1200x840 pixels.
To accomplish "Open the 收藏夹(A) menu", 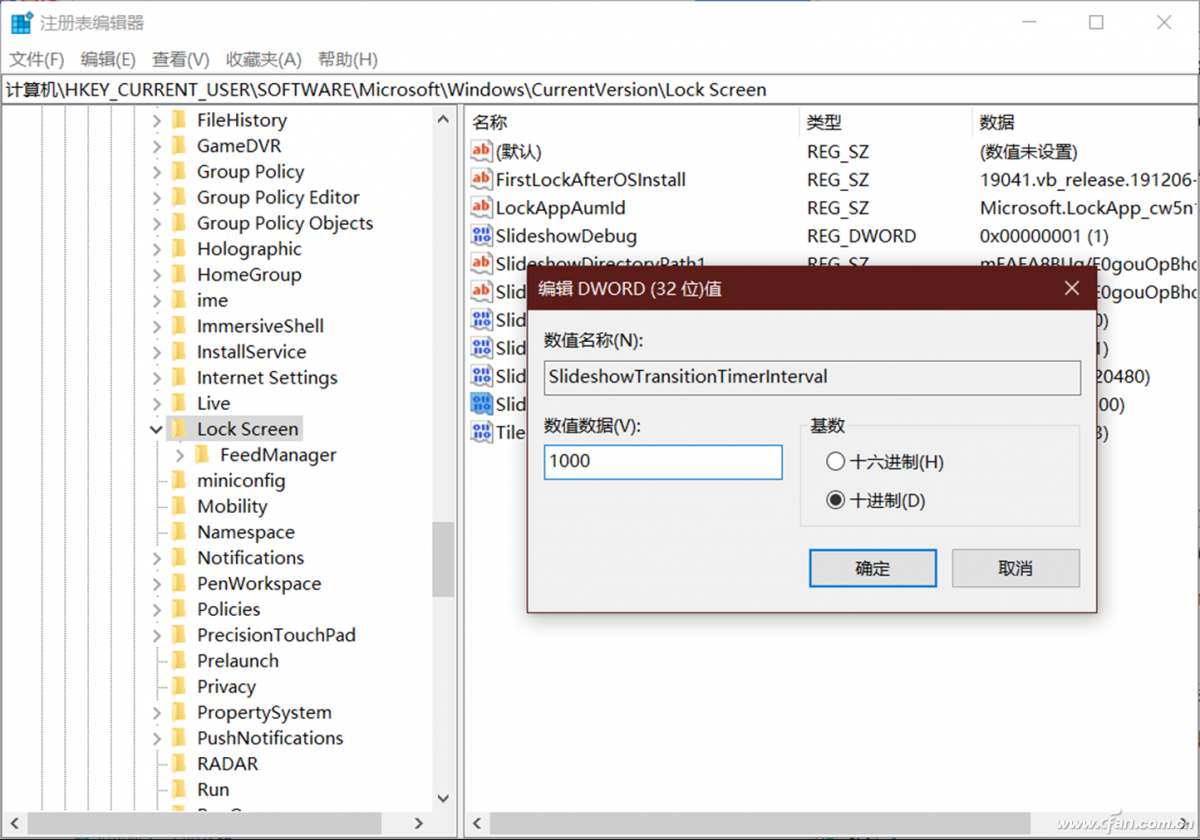I will (x=264, y=59).
